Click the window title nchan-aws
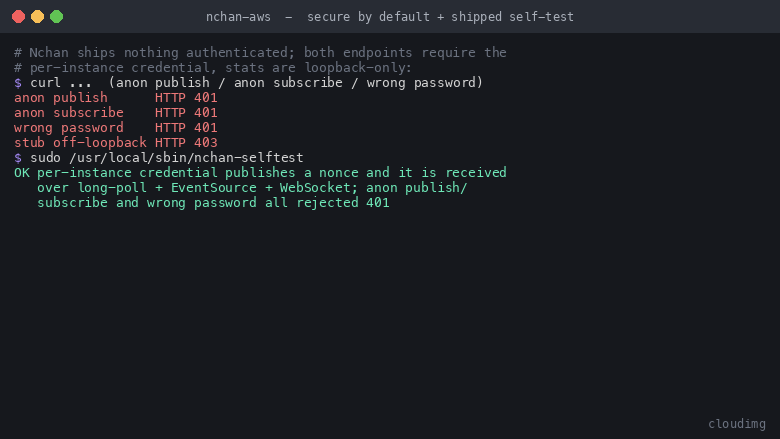The image size is (780, 439). tap(238, 17)
